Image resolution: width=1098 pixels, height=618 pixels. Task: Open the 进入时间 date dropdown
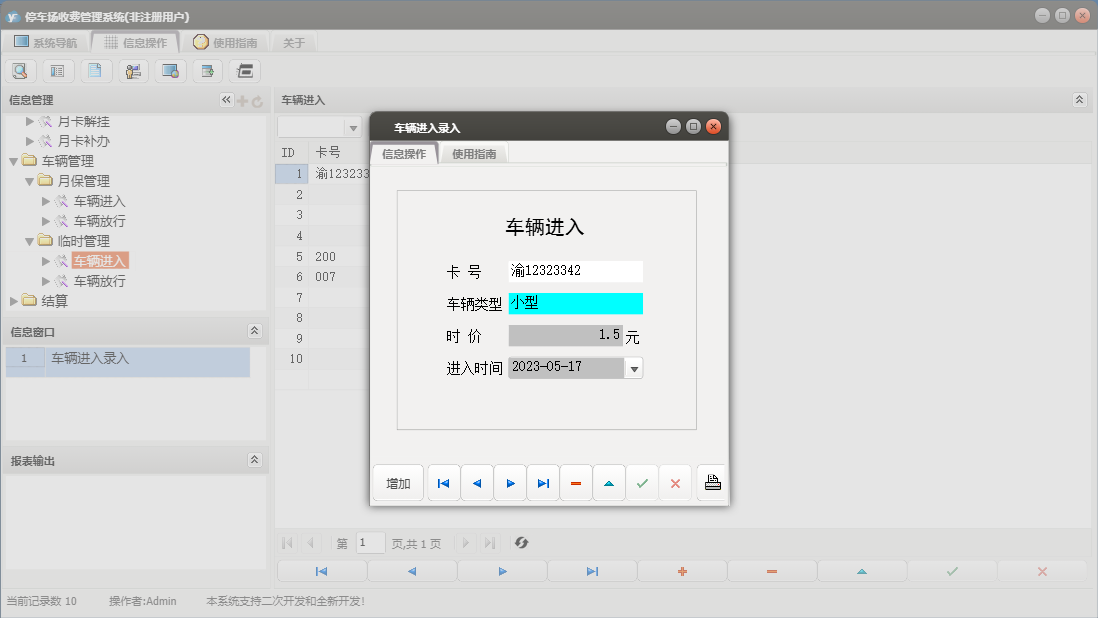point(634,368)
